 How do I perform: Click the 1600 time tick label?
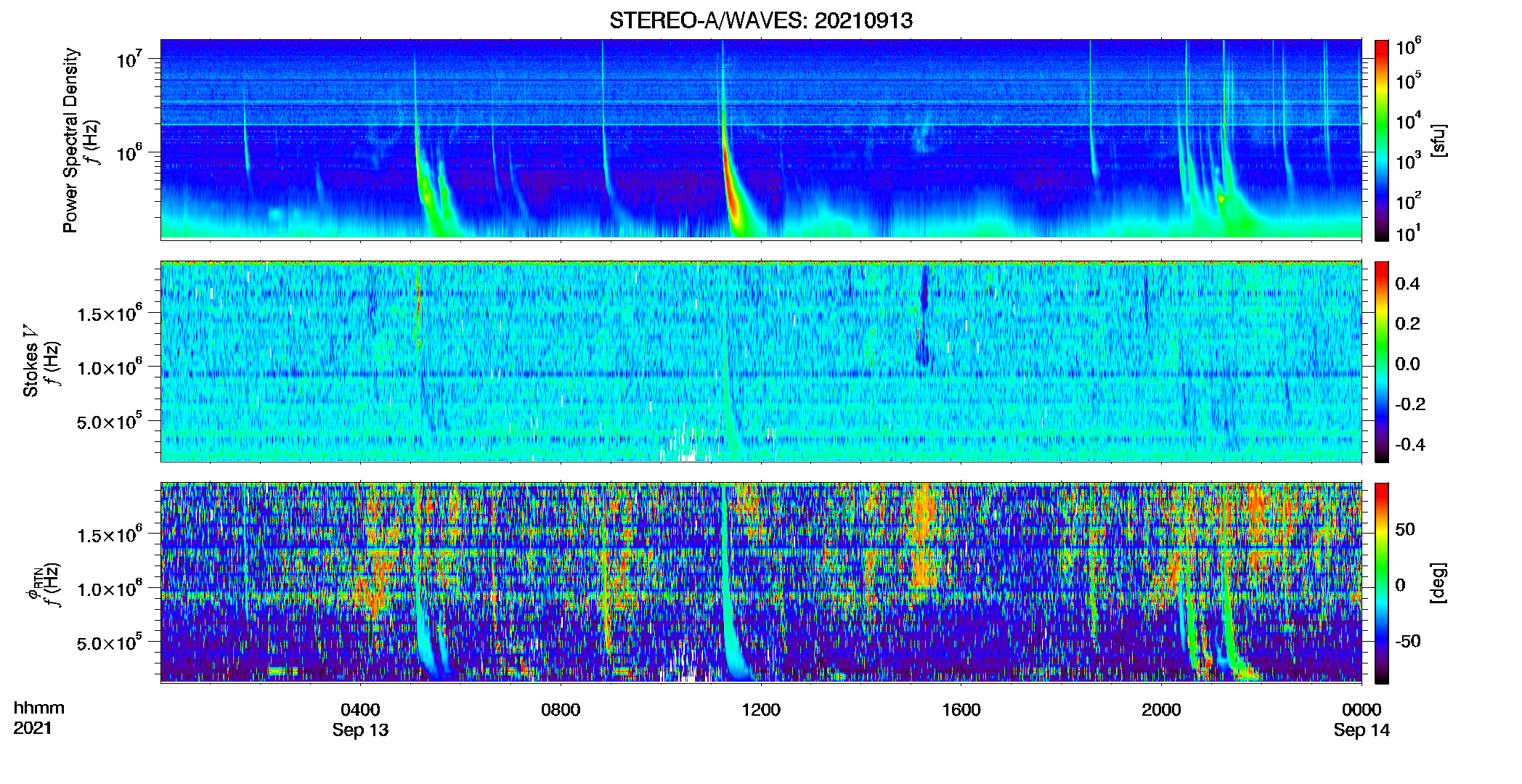(961, 710)
